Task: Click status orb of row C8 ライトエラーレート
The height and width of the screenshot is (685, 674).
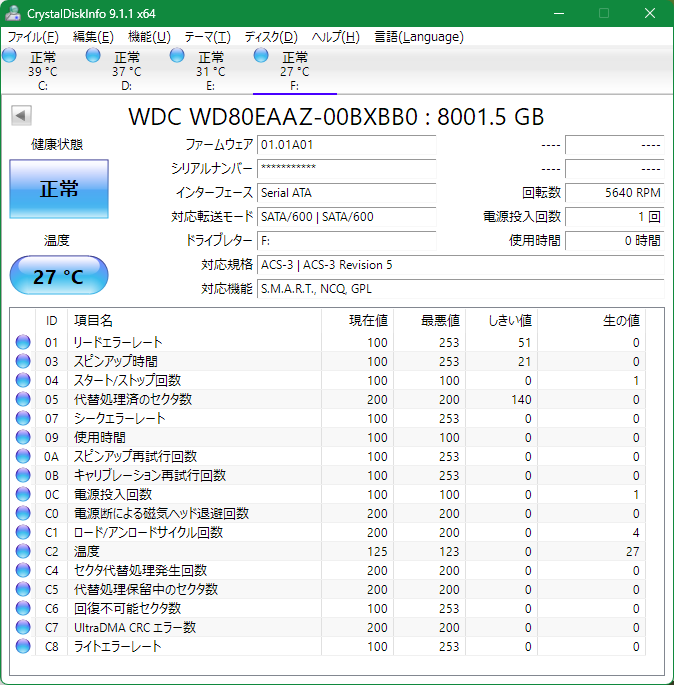Action: [x=23, y=646]
